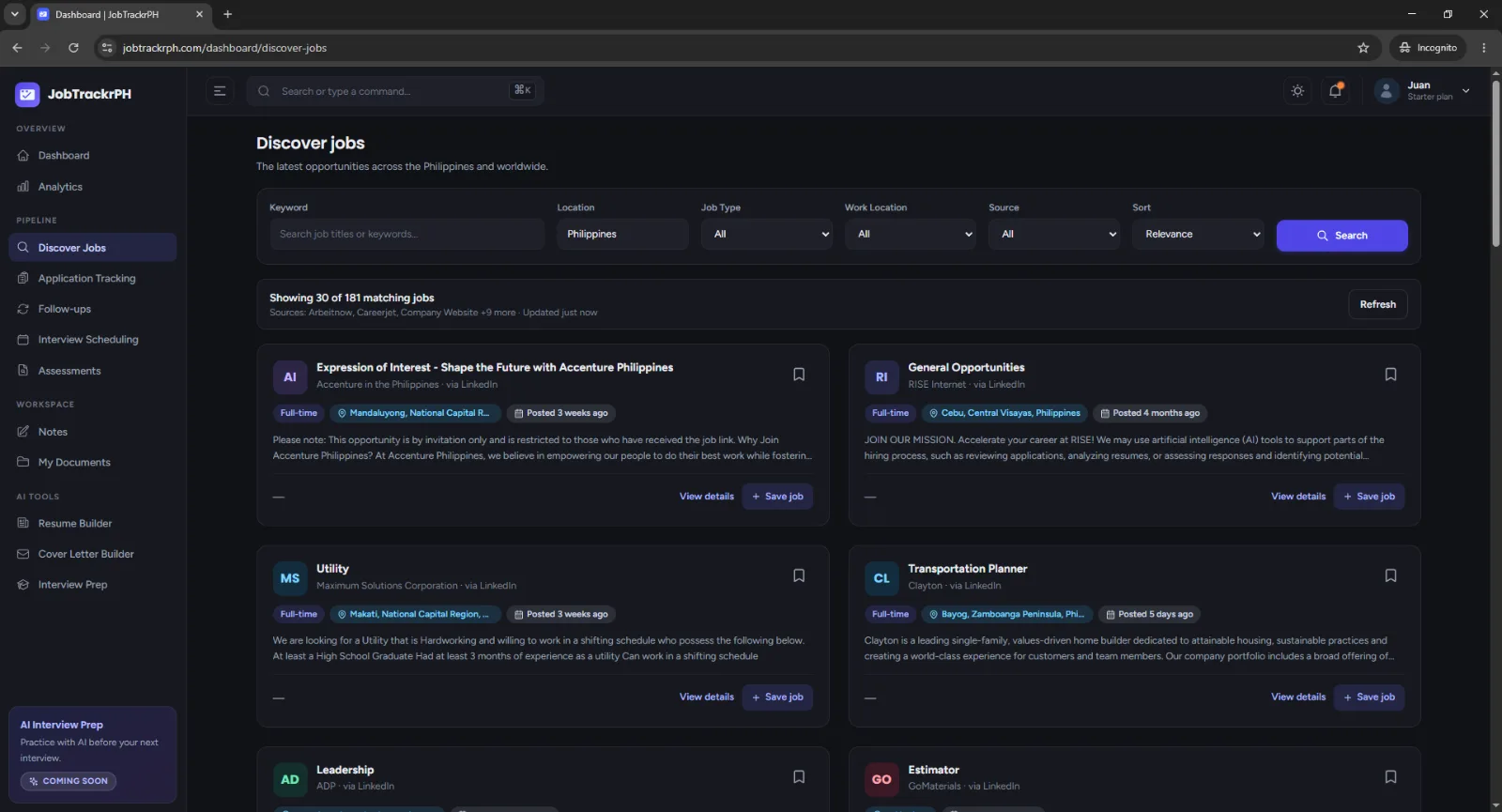The image size is (1502, 812).
Task: Bookmark the General Opportunities job
Action: [1390, 375]
